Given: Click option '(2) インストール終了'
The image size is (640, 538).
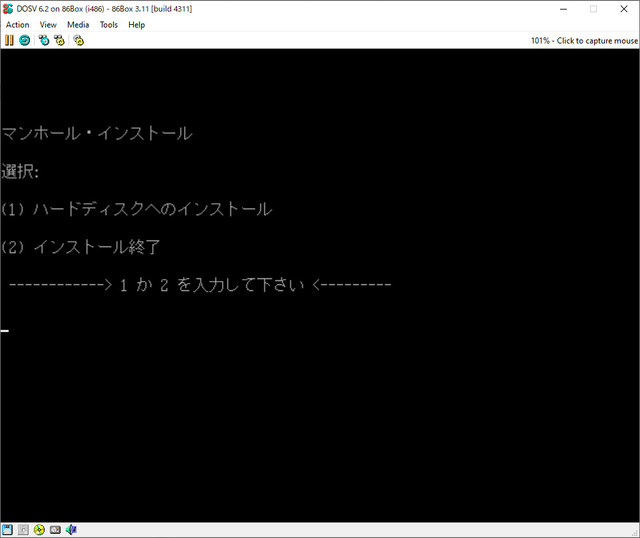Looking at the screenshot, I should (x=80, y=247).
